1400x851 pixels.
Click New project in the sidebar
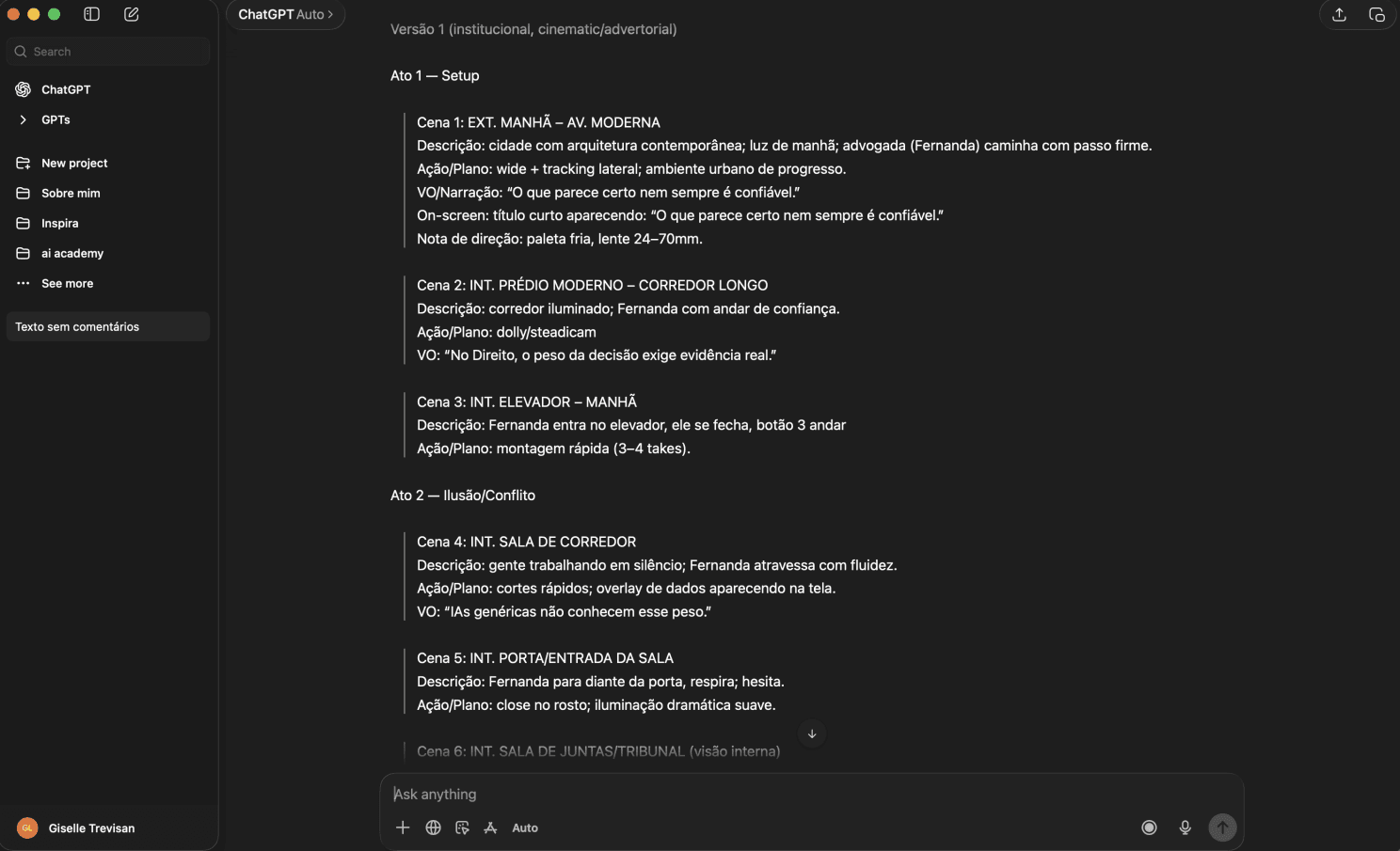[x=73, y=163]
